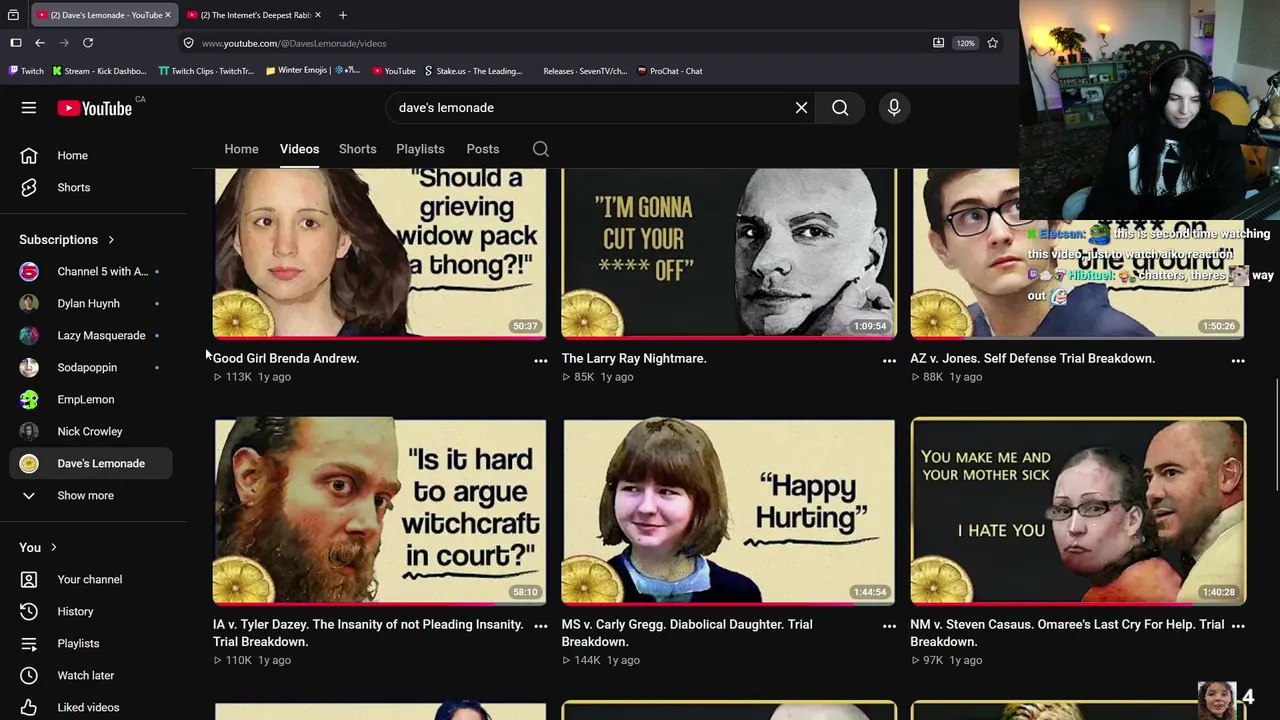1280x720 pixels.
Task: Switch to the channel Shorts tab
Action: coord(357,149)
